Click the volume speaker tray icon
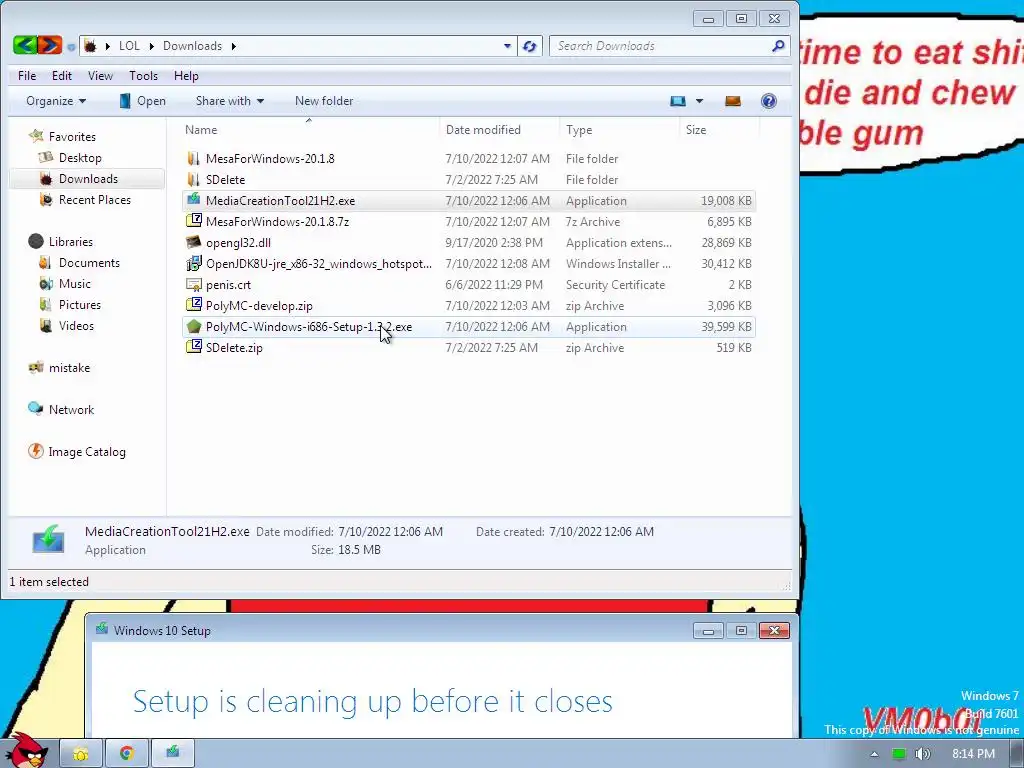 point(922,754)
